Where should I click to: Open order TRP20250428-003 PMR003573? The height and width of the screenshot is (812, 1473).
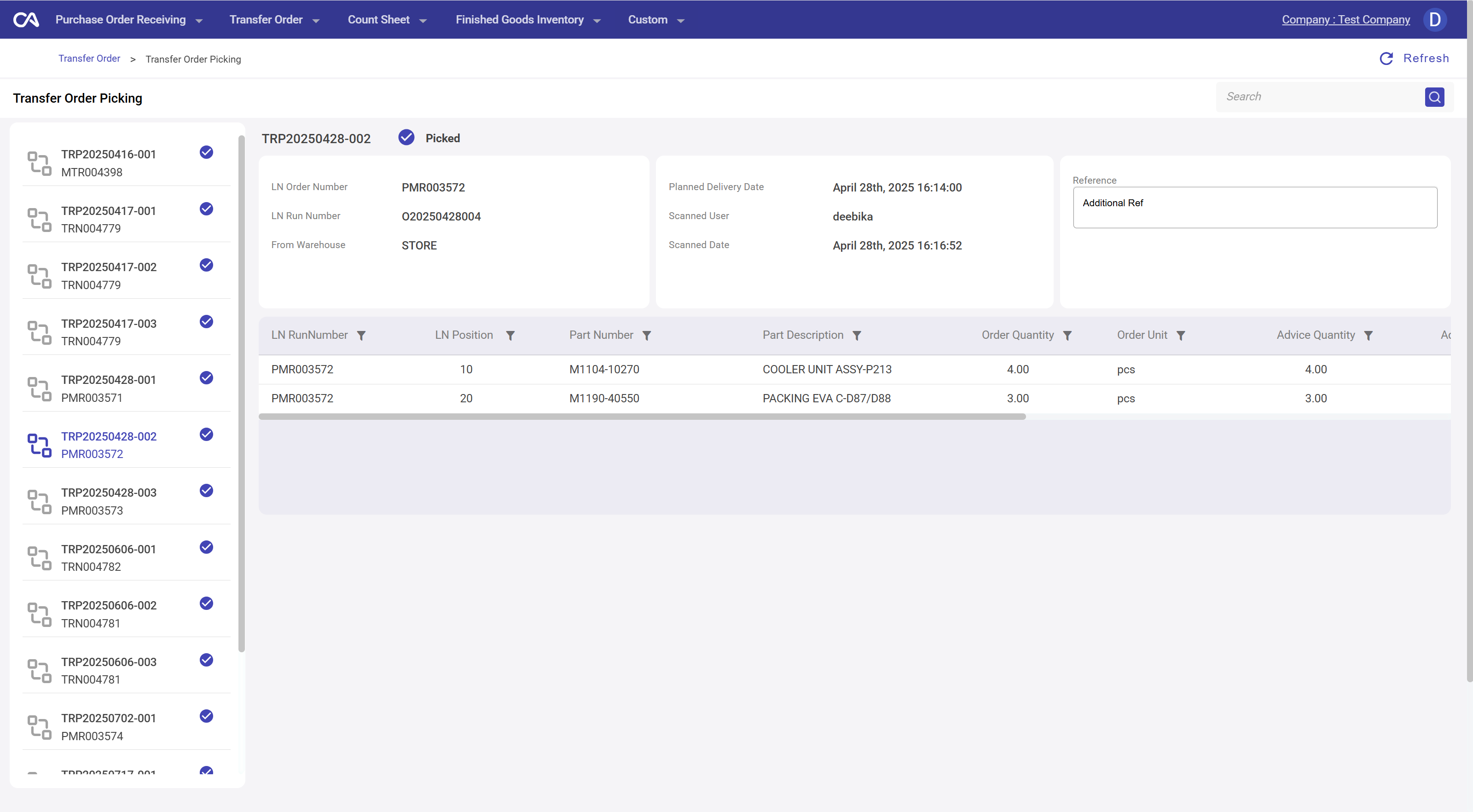tap(127, 501)
